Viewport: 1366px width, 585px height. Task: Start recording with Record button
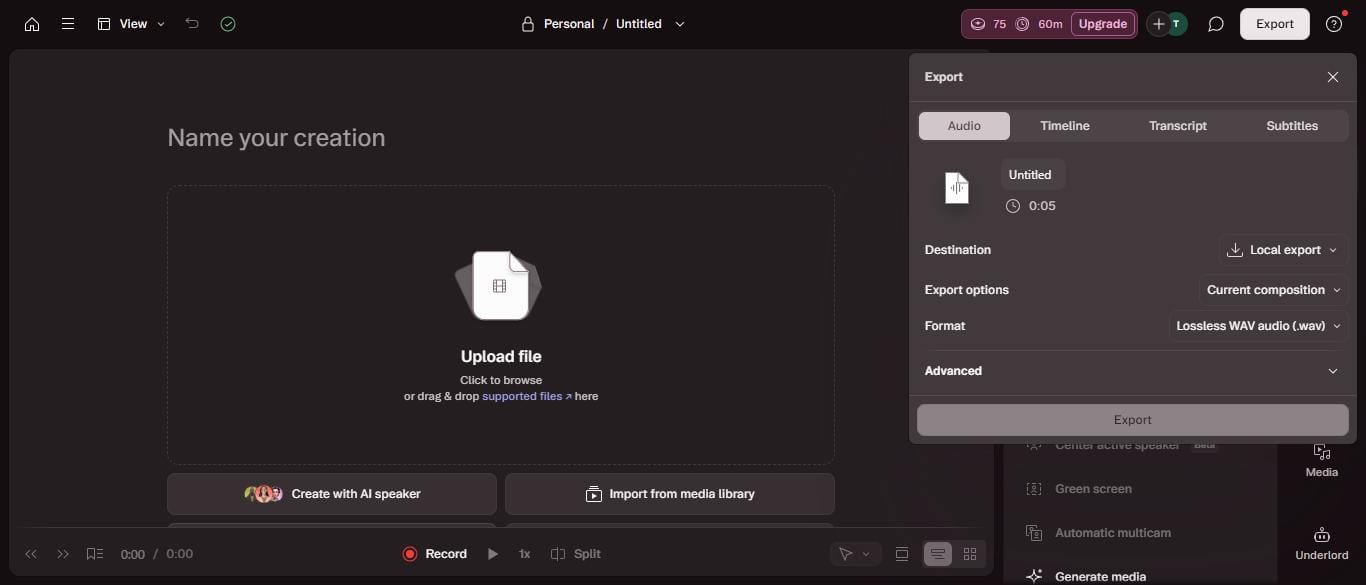point(435,554)
